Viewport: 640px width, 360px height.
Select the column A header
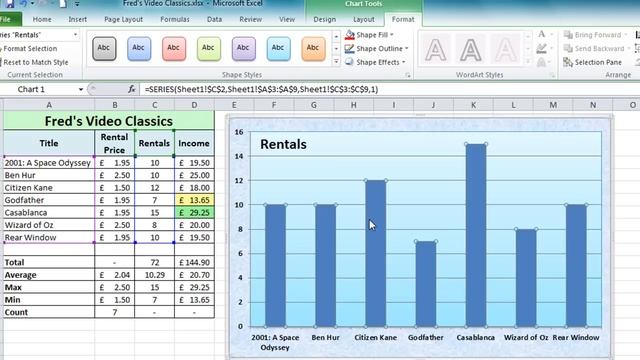click(49, 105)
